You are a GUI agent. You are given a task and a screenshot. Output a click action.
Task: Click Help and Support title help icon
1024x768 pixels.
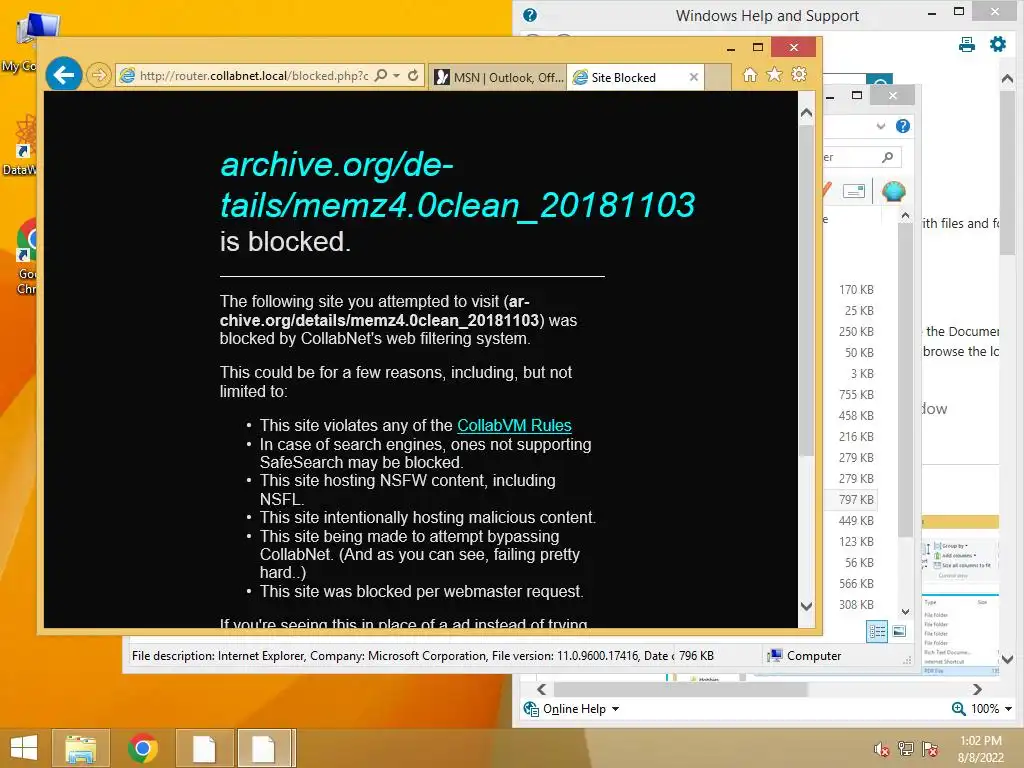coord(530,15)
